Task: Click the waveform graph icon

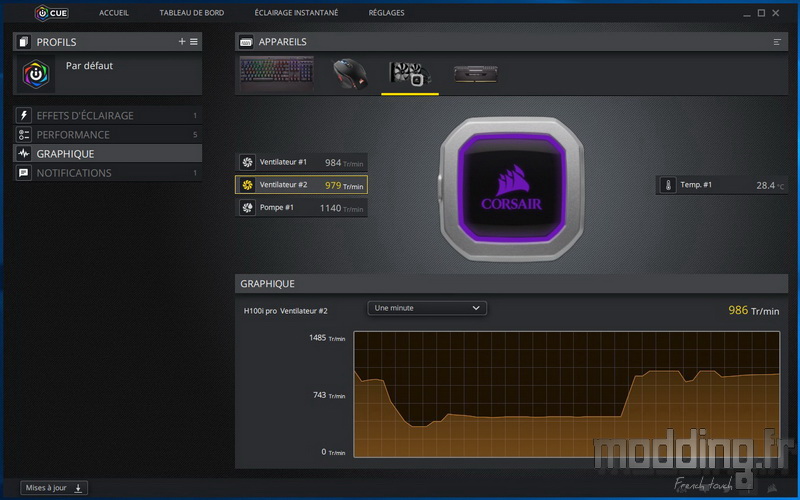Action: click(23, 154)
